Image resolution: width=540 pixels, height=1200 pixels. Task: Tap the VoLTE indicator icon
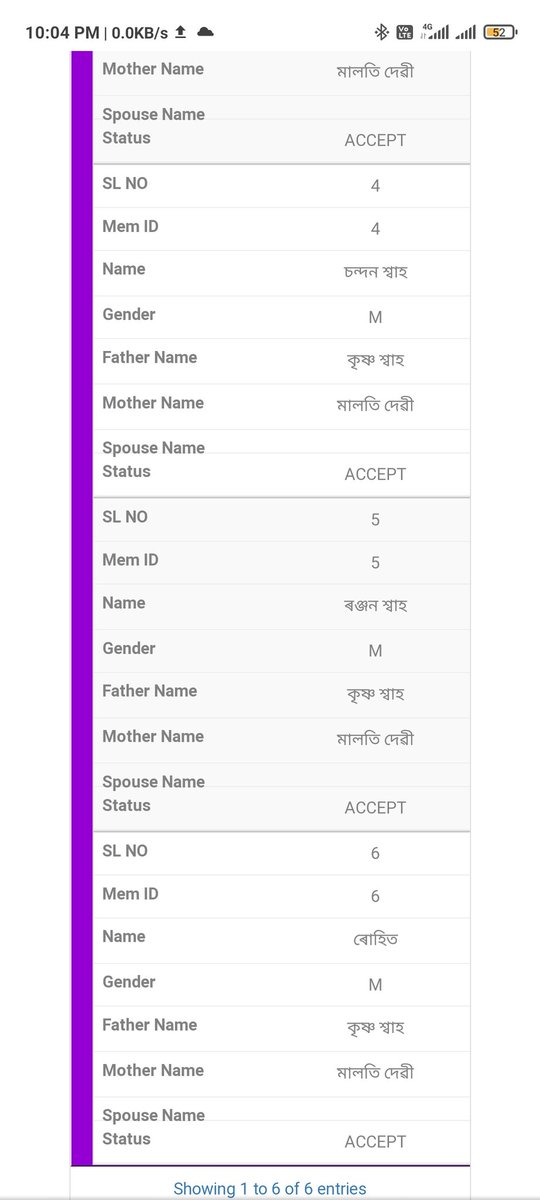405,32
